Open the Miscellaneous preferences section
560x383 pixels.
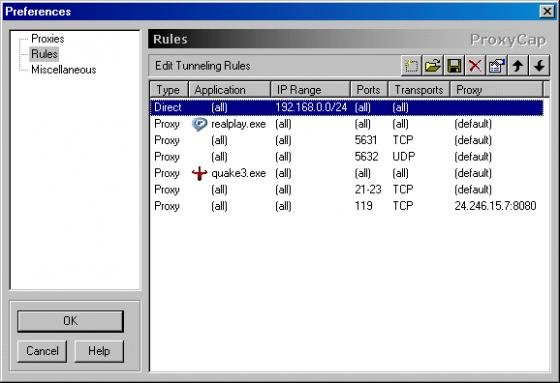click(64, 70)
